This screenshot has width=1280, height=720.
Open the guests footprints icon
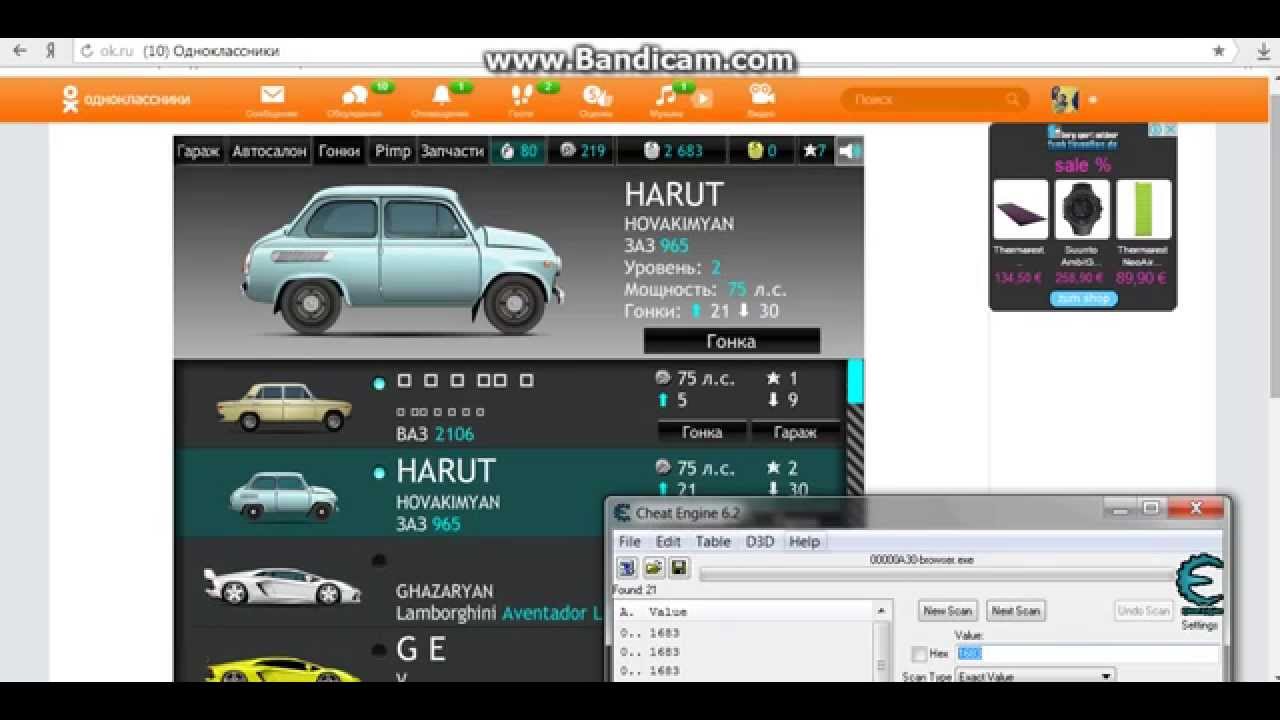coord(521,96)
